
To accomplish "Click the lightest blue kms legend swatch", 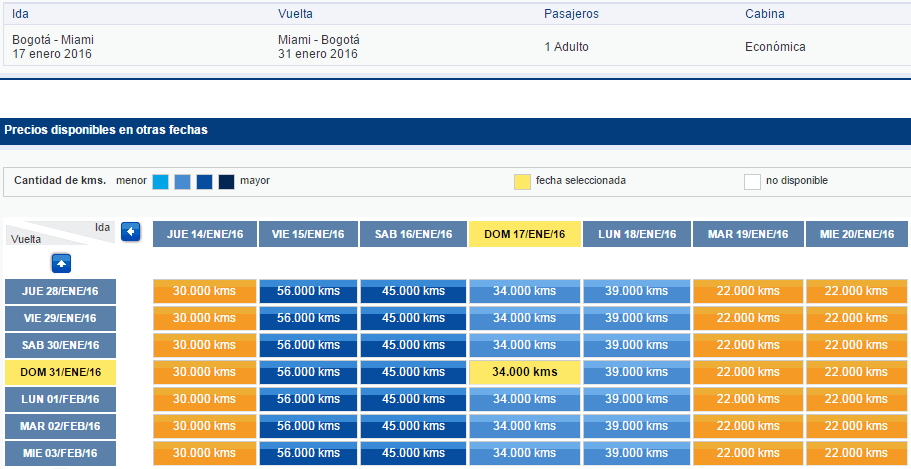I will pyautogui.click(x=160, y=182).
